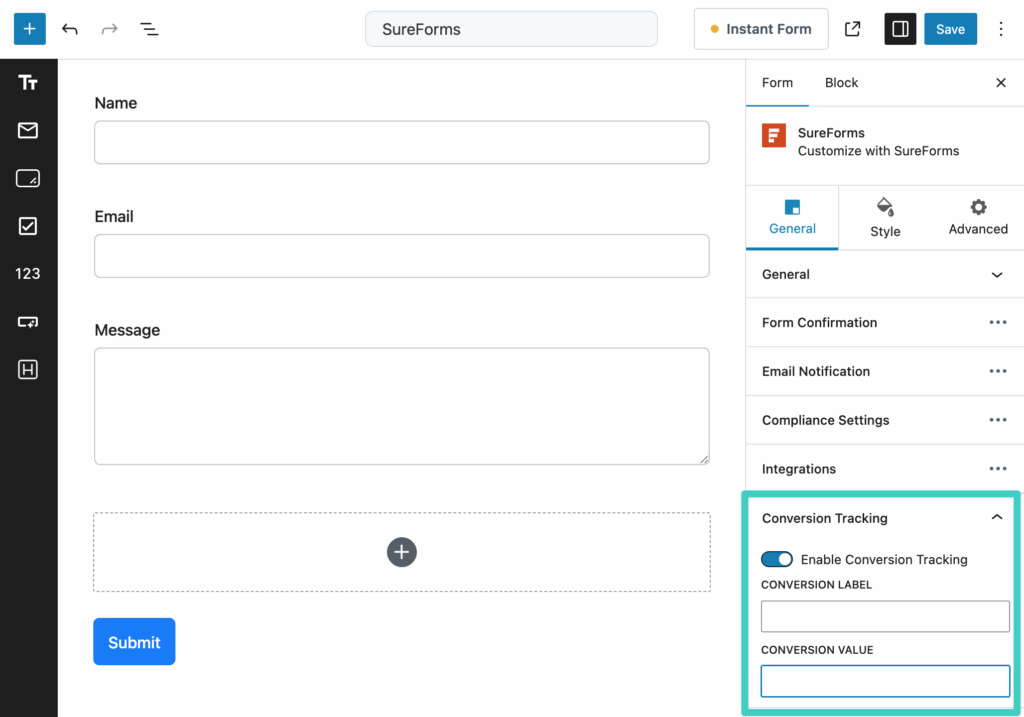Click the 'CONVERSION VALUE' caption
Image resolution: width=1024 pixels, height=717 pixels.
click(x=817, y=650)
